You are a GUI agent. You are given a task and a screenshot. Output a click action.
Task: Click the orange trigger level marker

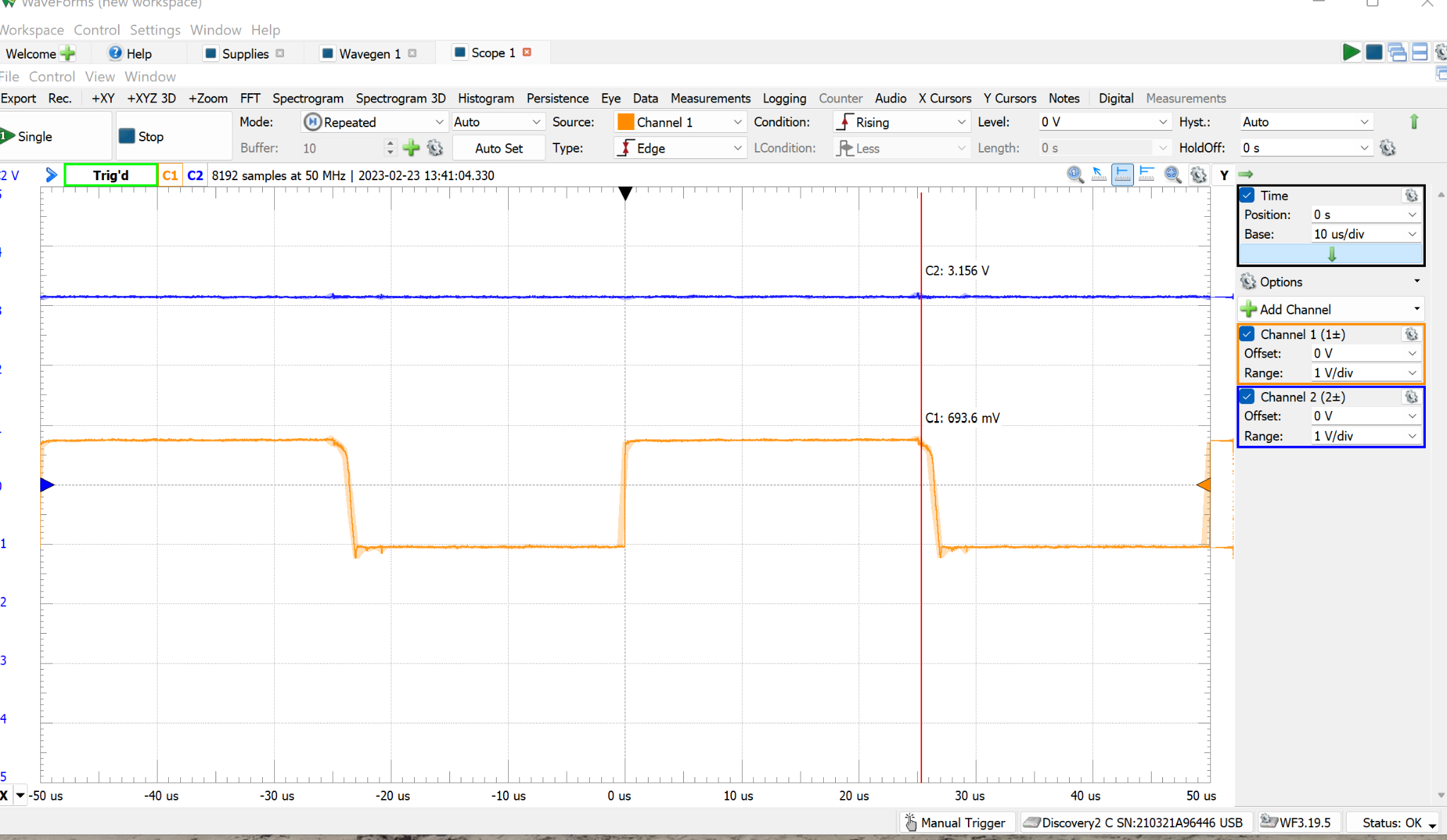1204,485
